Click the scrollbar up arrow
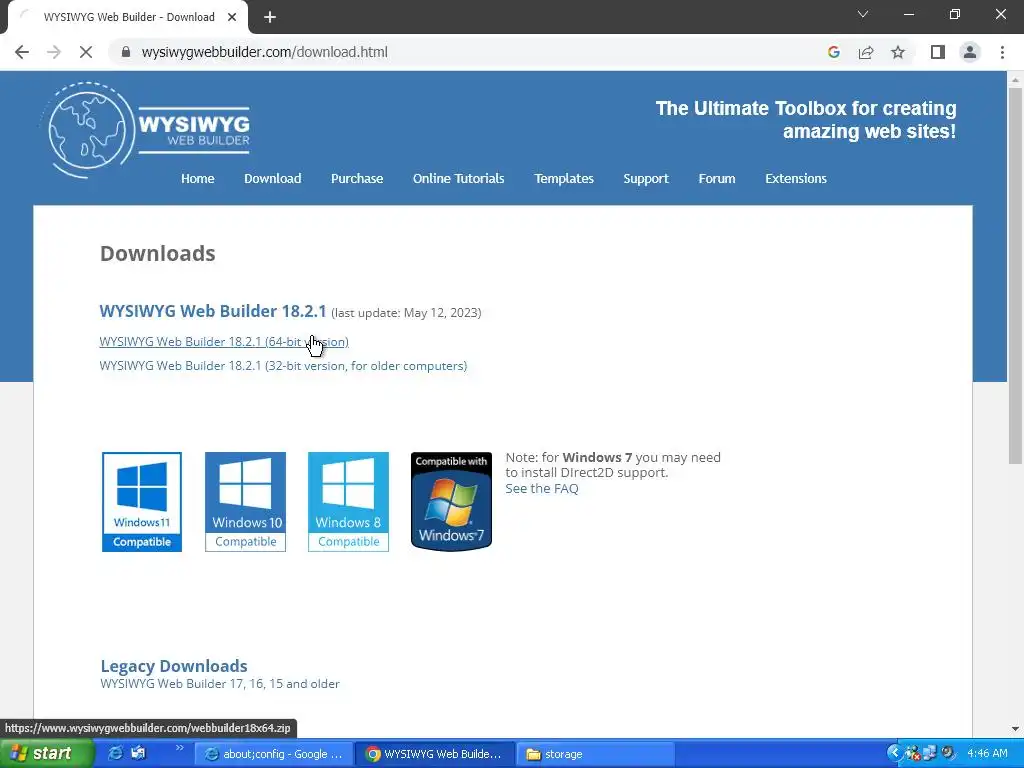The width and height of the screenshot is (1024, 768). [1015, 80]
